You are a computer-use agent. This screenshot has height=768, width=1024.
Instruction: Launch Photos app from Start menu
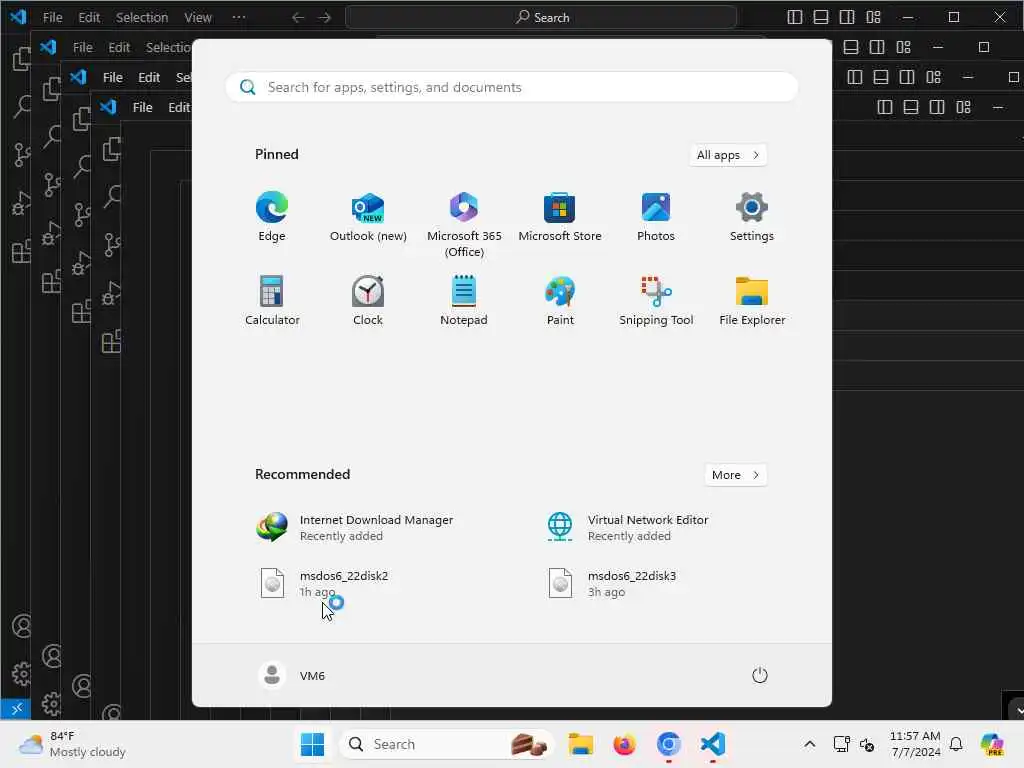tap(656, 217)
